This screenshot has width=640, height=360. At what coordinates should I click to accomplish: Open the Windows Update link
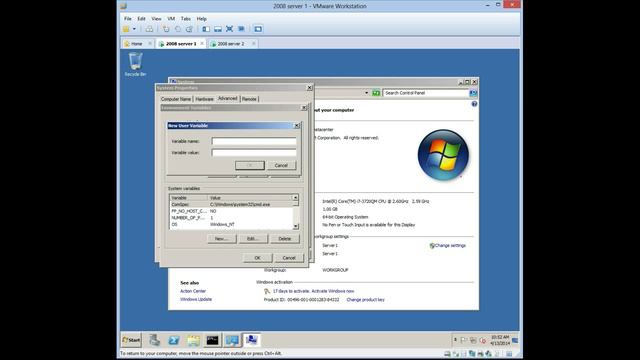click(x=196, y=299)
